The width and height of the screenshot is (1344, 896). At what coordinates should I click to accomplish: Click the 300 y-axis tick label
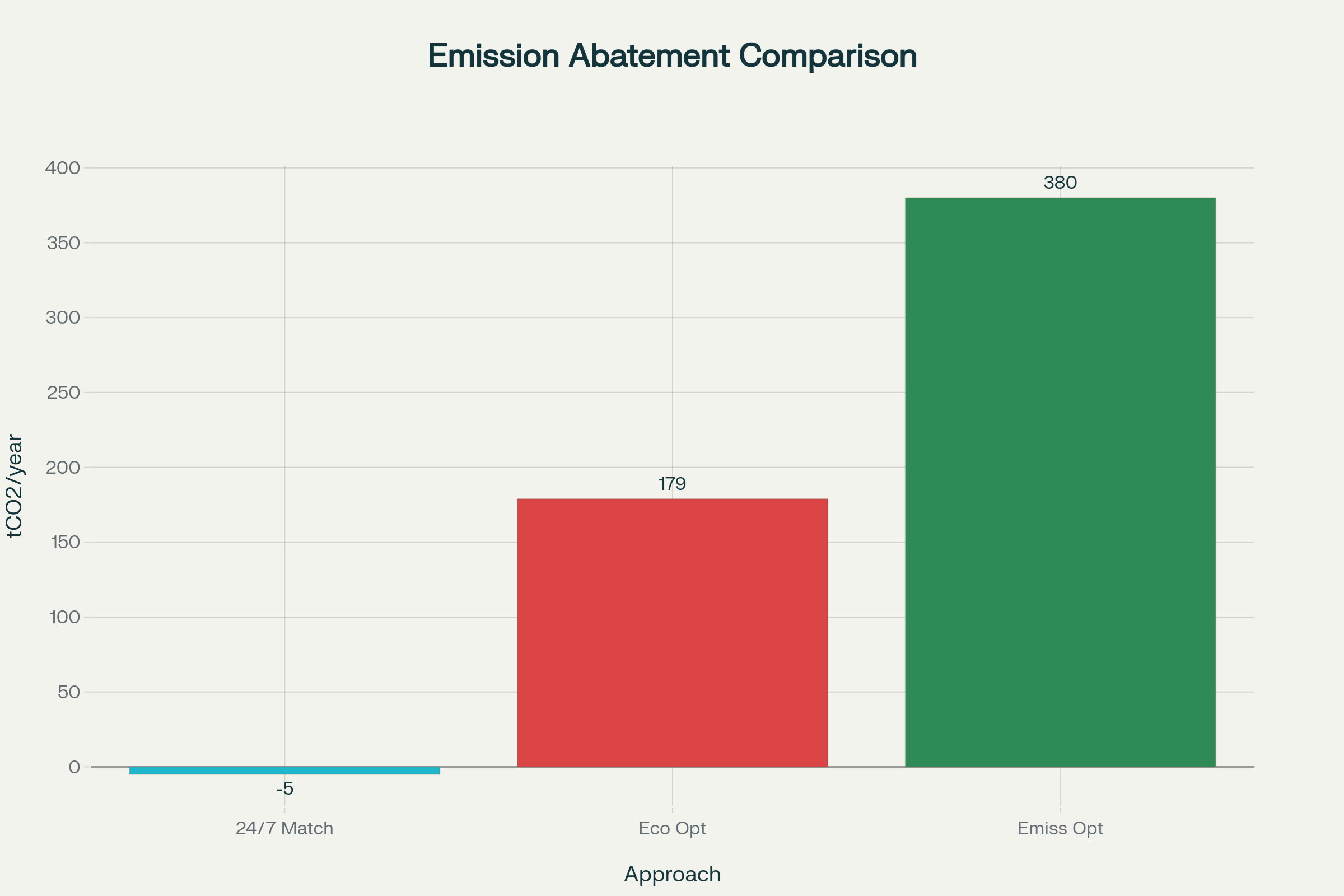[63, 318]
